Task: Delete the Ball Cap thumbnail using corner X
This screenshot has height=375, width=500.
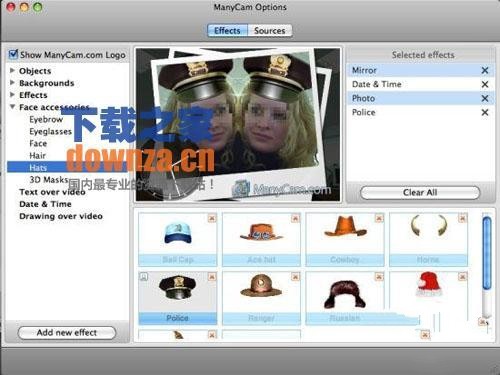Action: pos(212,218)
